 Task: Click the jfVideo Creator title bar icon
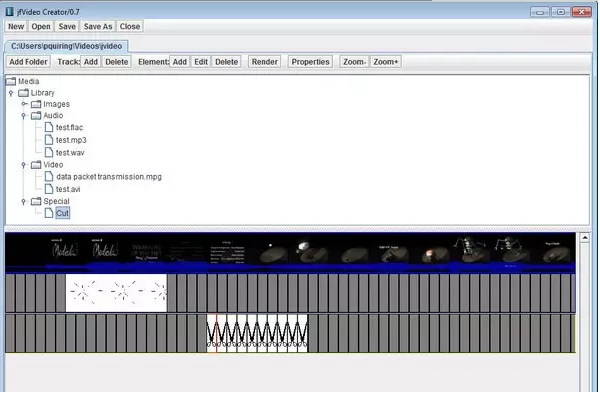click(10, 11)
